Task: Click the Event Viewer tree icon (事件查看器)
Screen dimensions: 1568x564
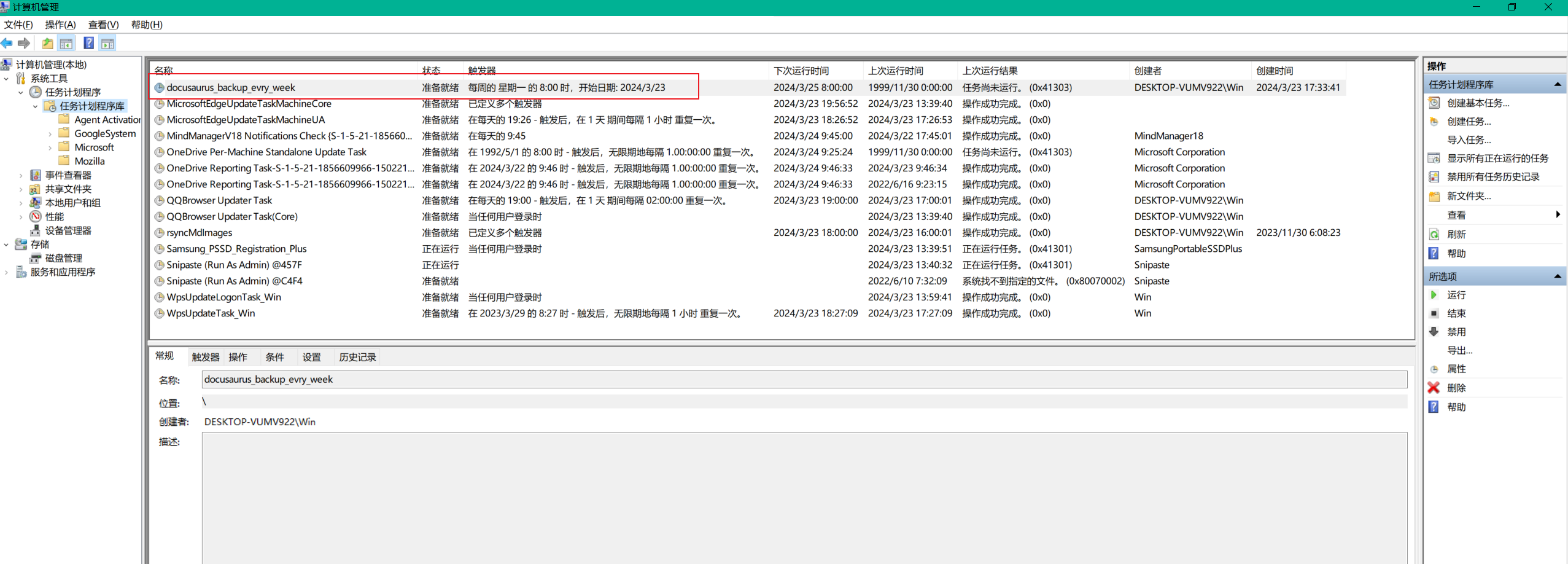Action: click(x=36, y=175)
